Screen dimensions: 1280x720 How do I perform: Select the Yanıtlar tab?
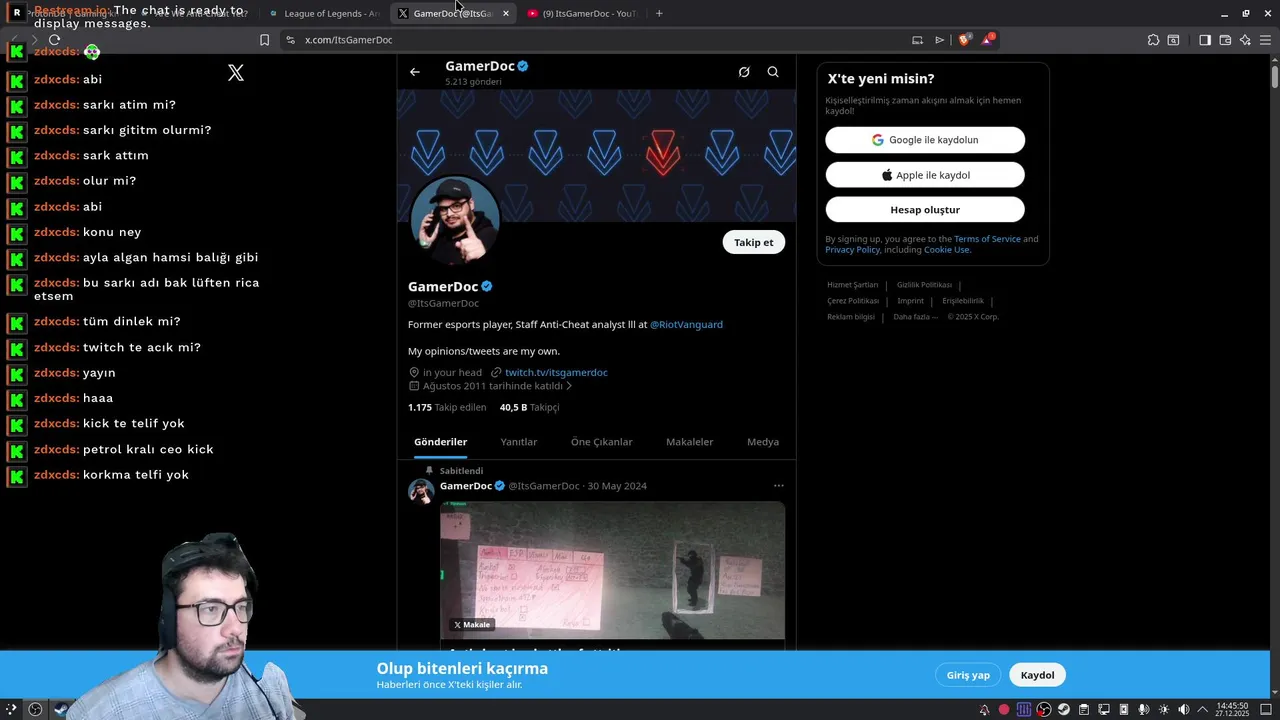coord(519,442)
